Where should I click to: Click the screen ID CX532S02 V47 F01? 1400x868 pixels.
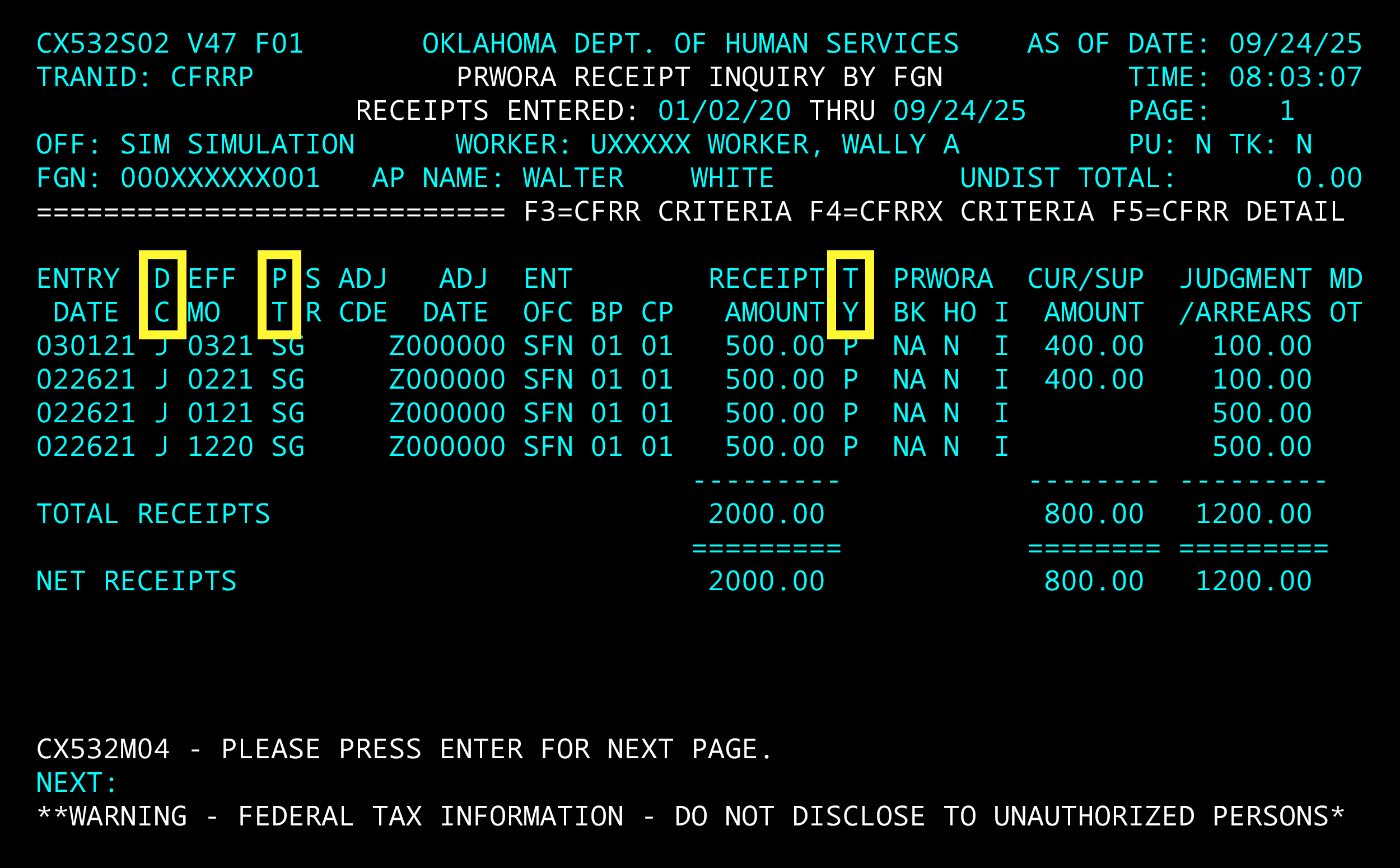point(170,44)
